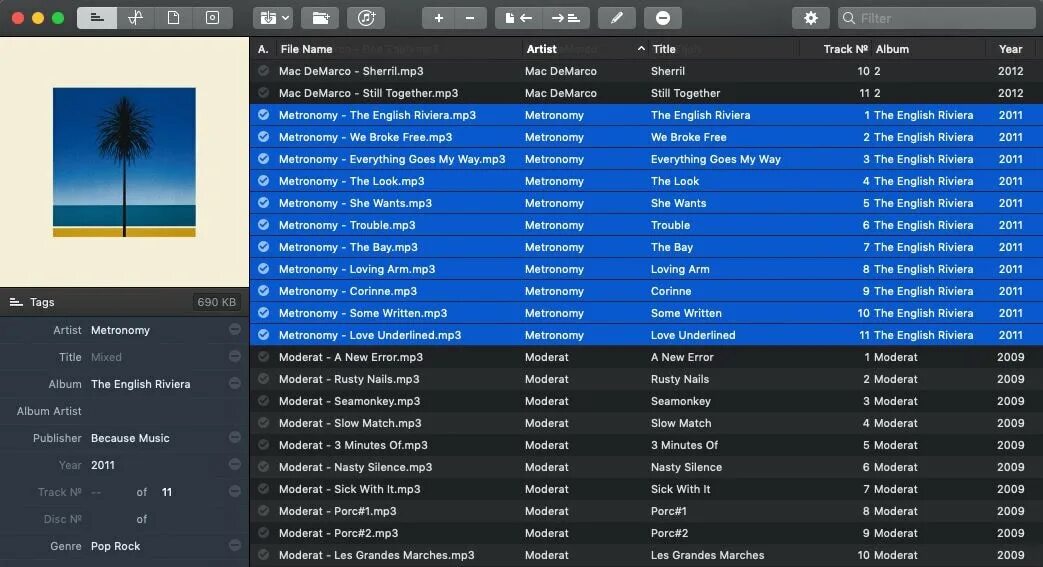Open the import files dropdown in toolbar
Image resolution: width=1043 pixels, height=567 pixels.
click(x=273, y=18)
